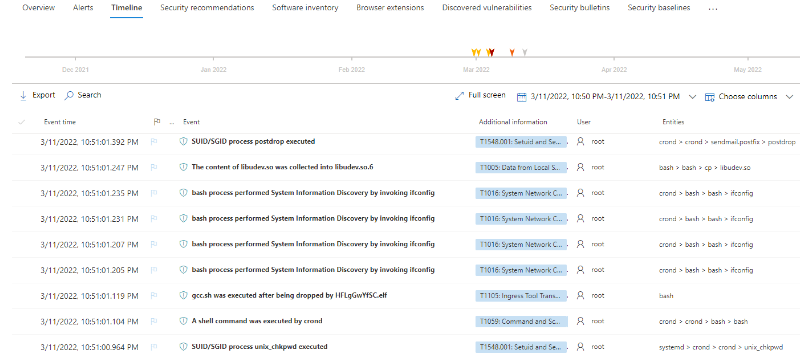
Task: Click shield icon of gcc.sh event
Action: [184, 295]
